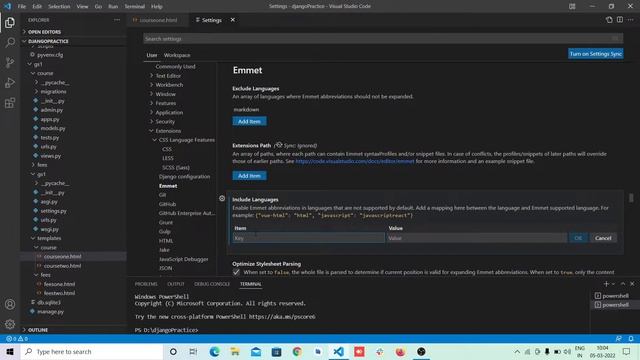Open the Terminal menu
Image resolution: width=640 pixels, height=360 pixels.
[x=135, y=6]
